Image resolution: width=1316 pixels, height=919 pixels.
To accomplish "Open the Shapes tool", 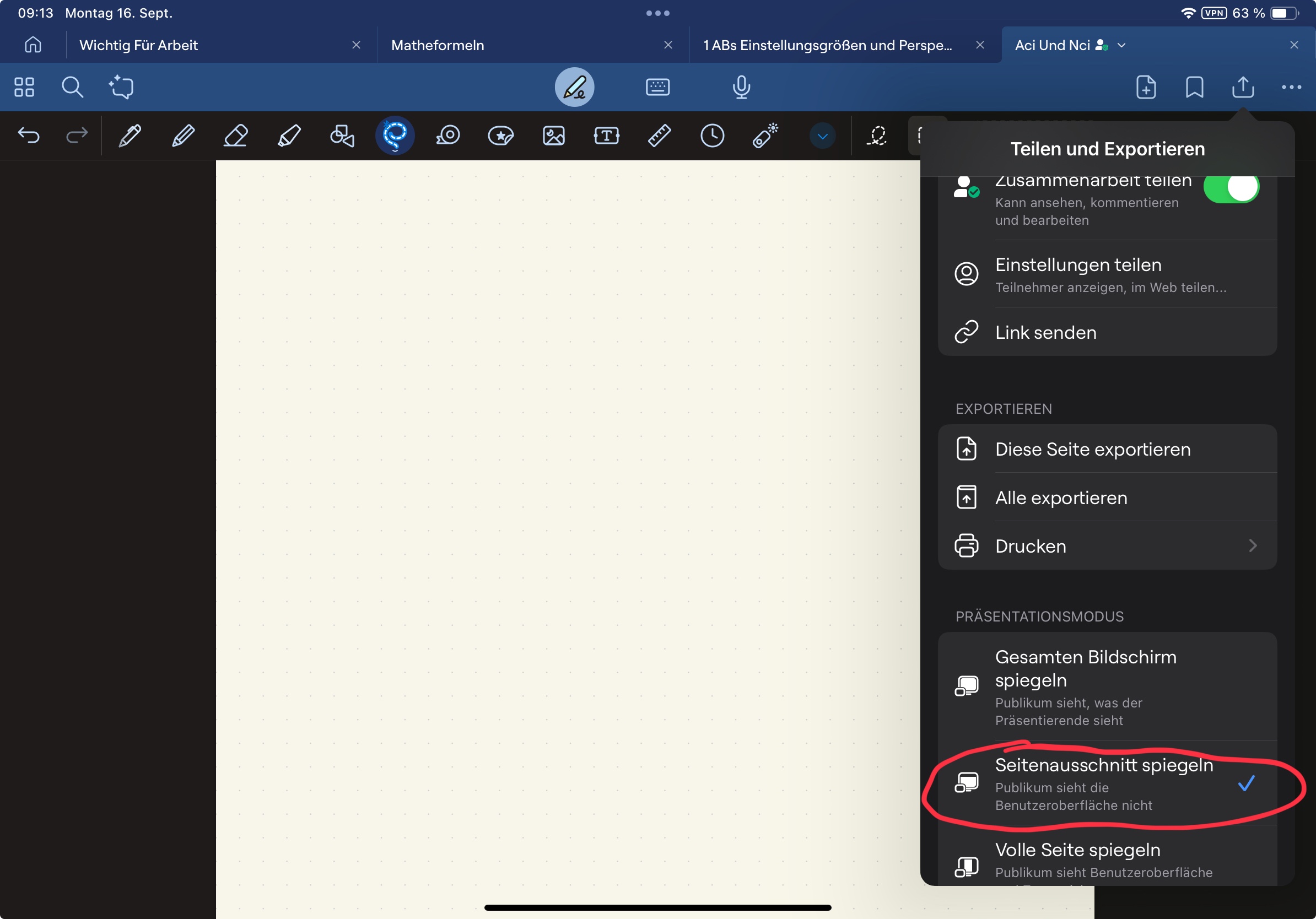I will (x=342, y=136).
